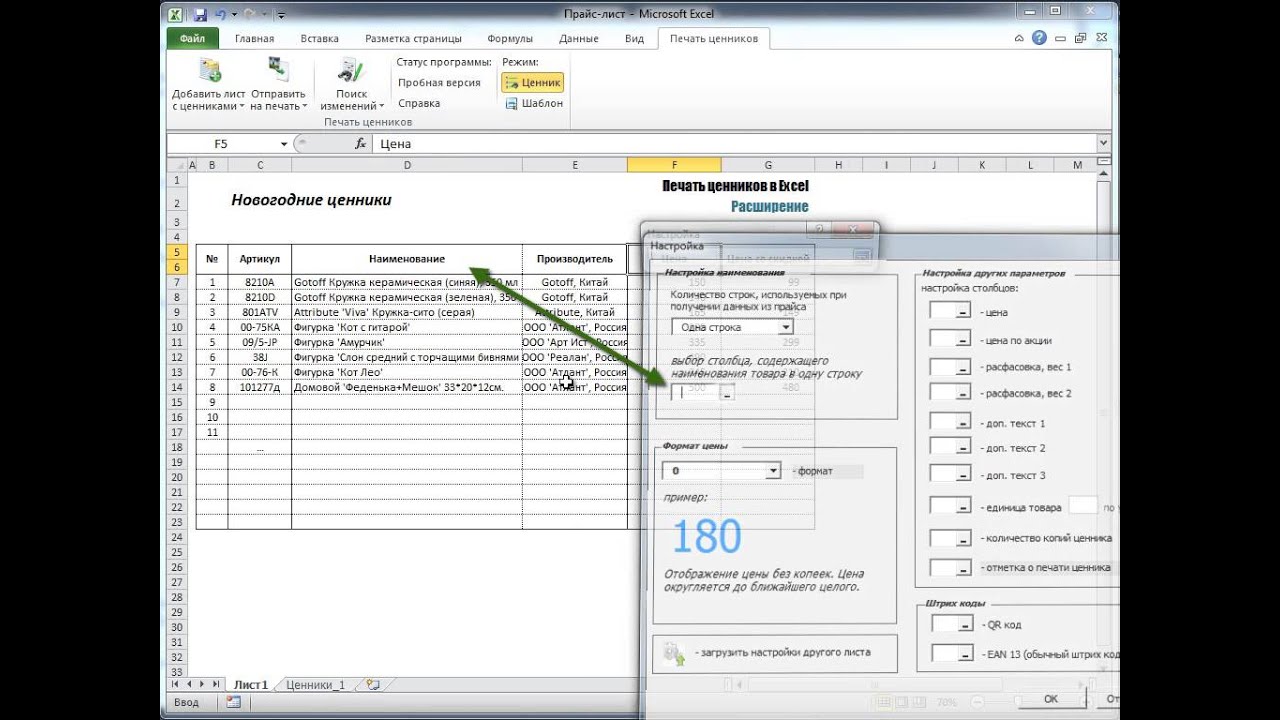Switch mode to 'Ценник'
The image size is (1280, 720).
point(532,83)
